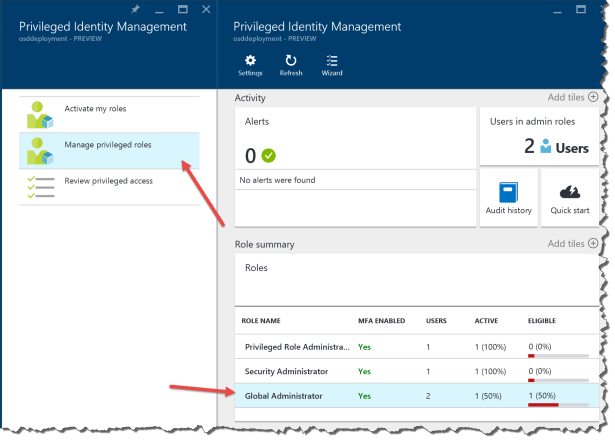Select the Review privileged access checklist icon
Screen dimensions: 615x441
tap(40, 185)
